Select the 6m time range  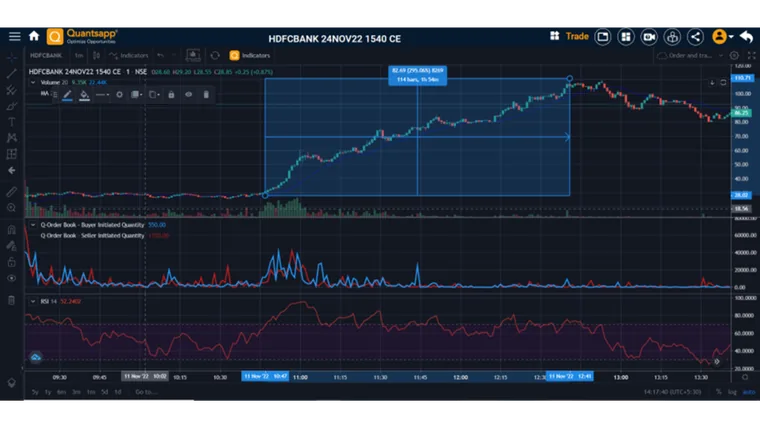click(62, 392)
